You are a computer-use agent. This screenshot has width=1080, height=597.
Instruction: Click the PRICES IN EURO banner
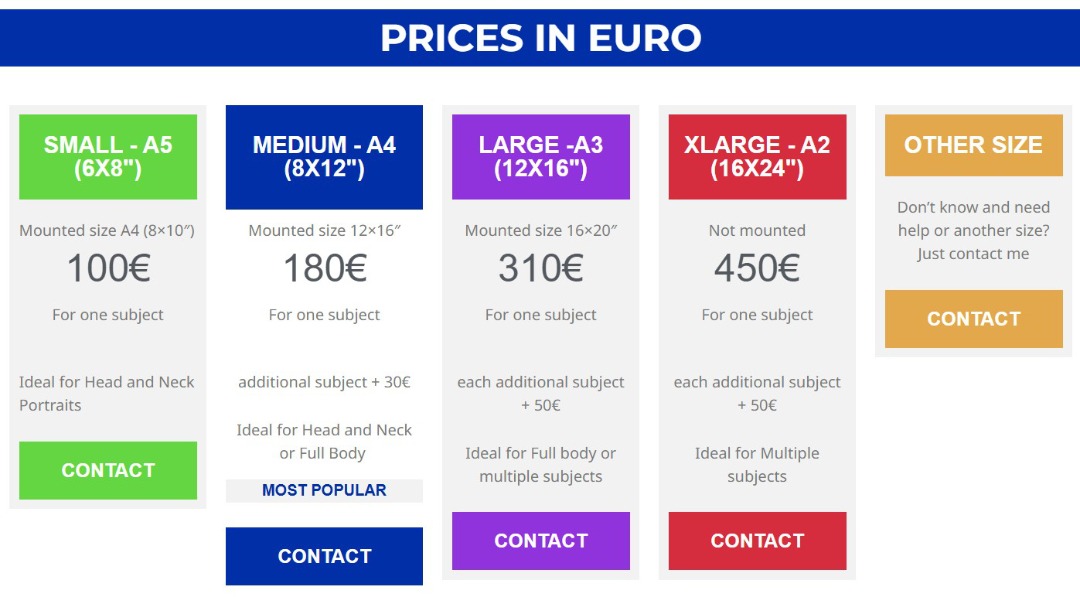point(540,38)
